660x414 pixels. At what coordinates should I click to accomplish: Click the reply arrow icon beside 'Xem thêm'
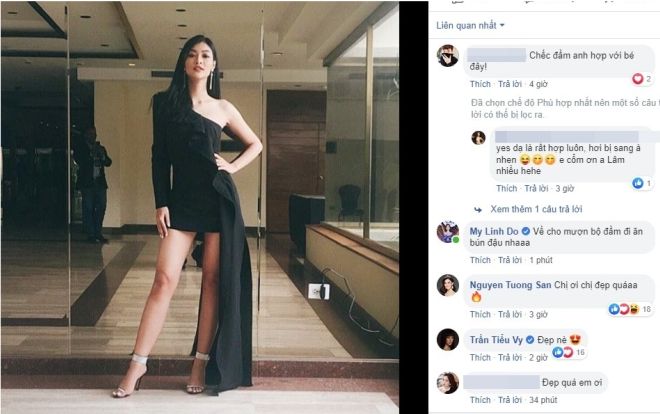[478, 210]
